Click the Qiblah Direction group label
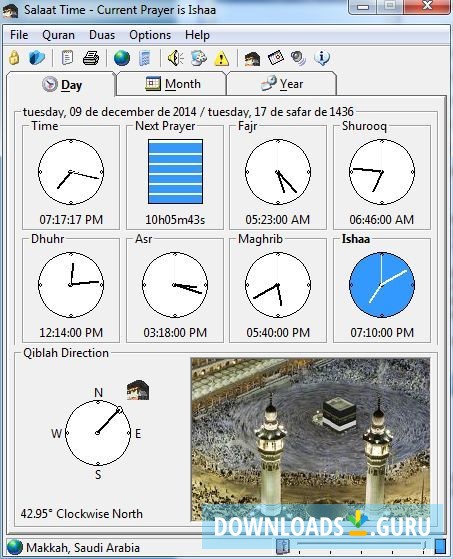Image resolution: width=453 pixels, height=559 pixels. (66, 353)
